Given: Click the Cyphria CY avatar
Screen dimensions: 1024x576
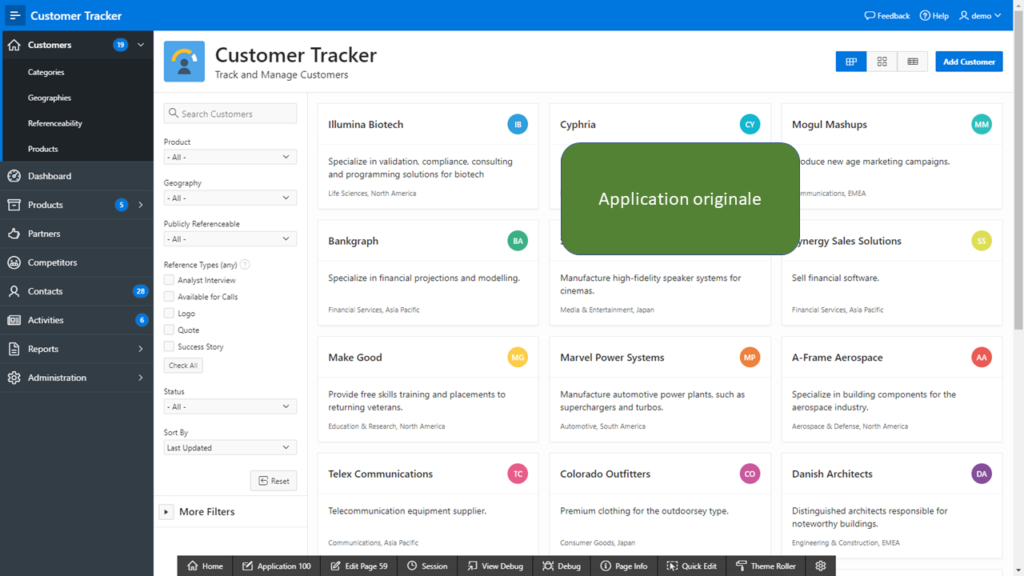Looking at the screenshot, I should point(749,124).
